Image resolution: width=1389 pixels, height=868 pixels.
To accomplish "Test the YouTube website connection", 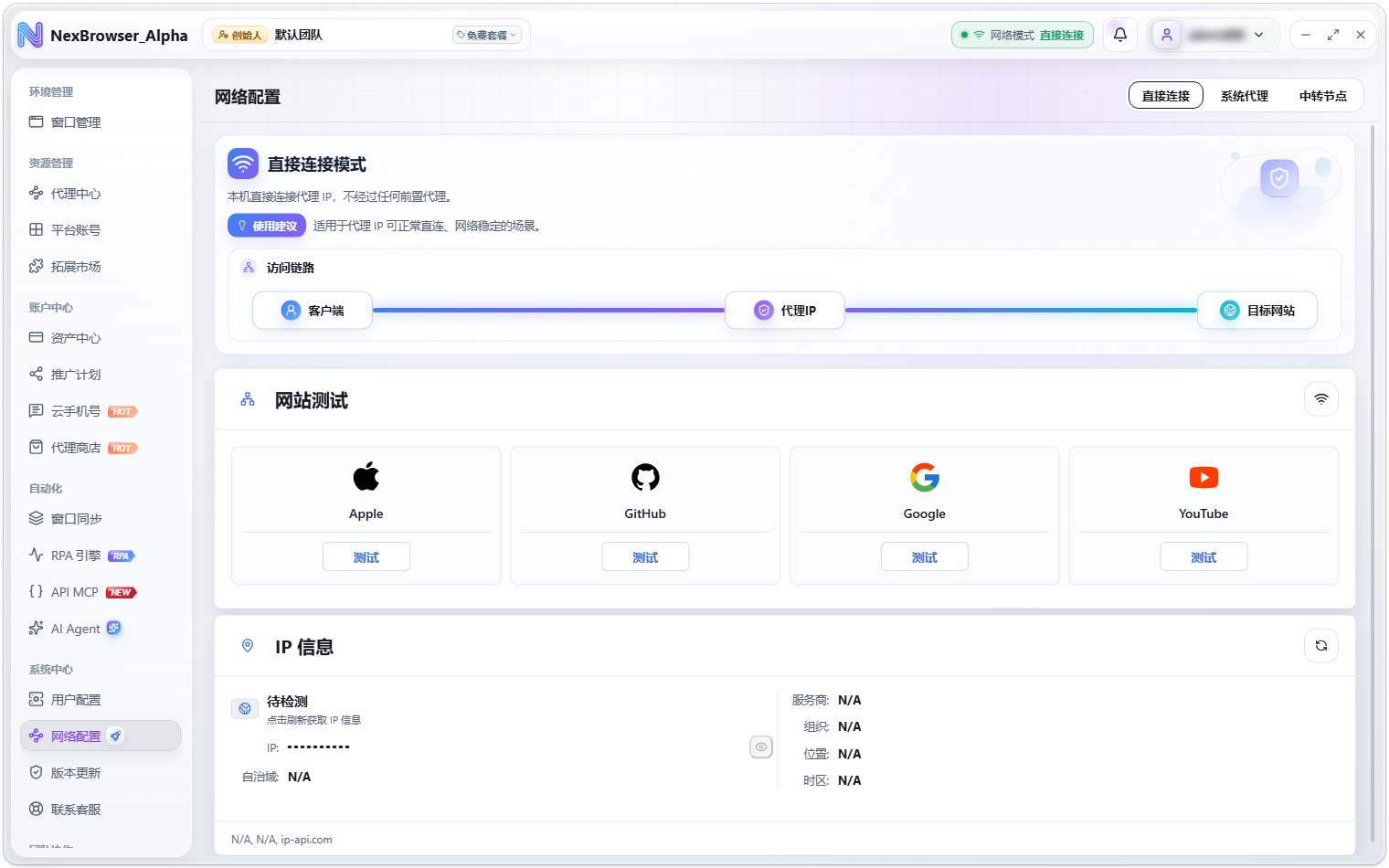I will coord(1203,556).
